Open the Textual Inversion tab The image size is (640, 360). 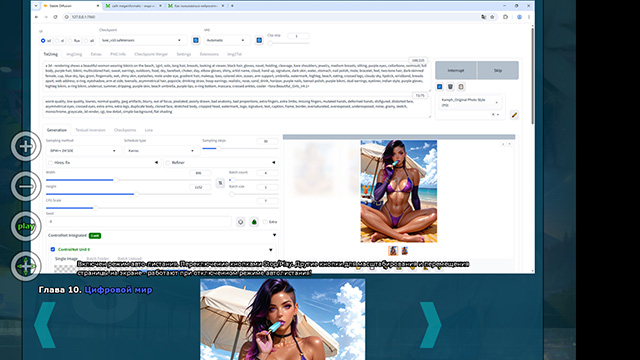click(x=90, y=130)
